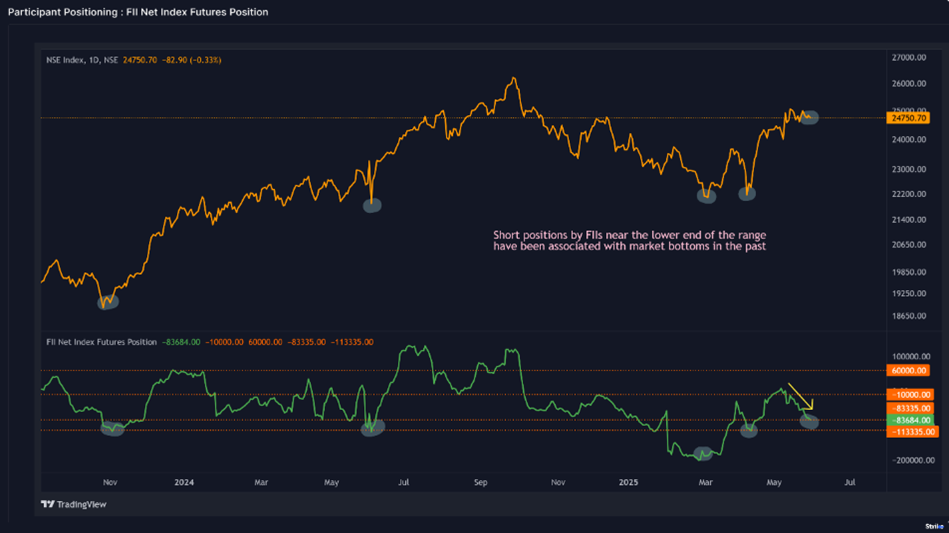Click the Participant Positioning chart title
The image size is (949, 533).
click(138, 12)
